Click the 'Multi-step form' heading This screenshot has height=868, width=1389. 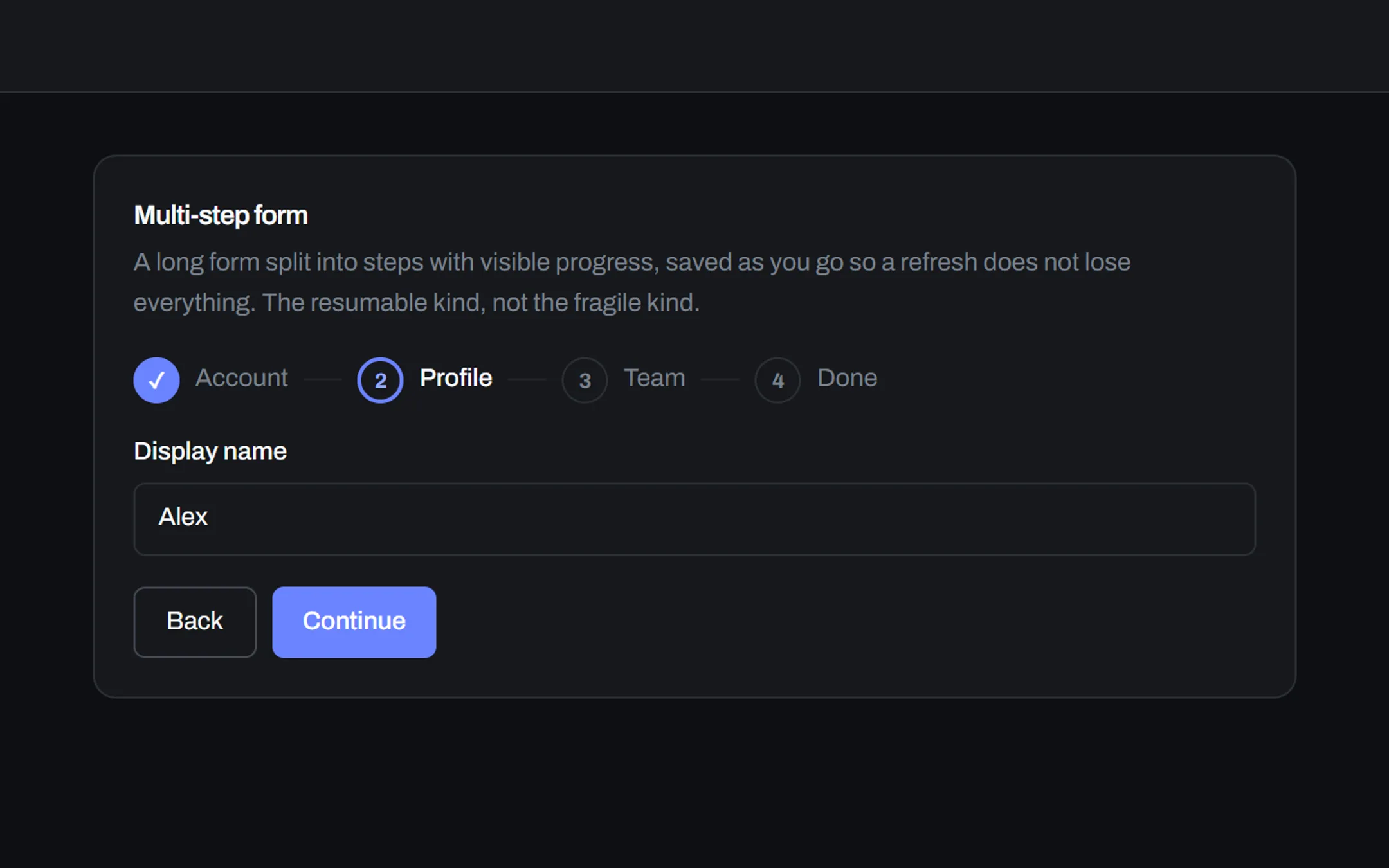coord(221,215)
